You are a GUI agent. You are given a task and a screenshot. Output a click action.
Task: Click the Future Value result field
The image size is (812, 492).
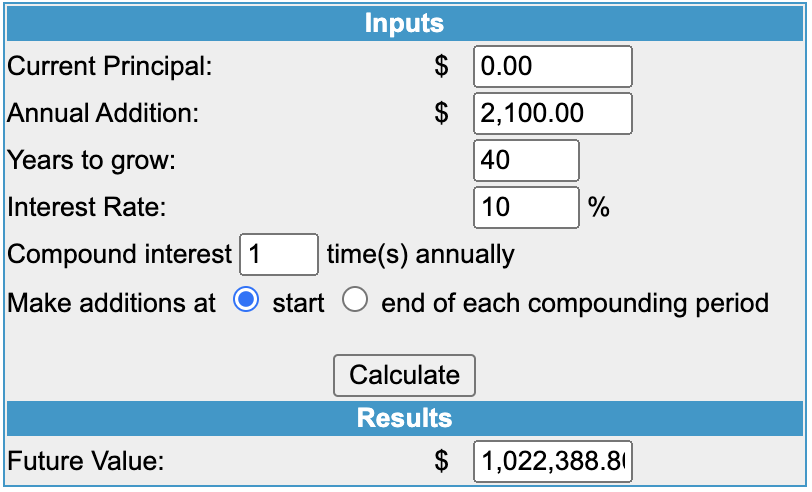[x=553, y=461]
